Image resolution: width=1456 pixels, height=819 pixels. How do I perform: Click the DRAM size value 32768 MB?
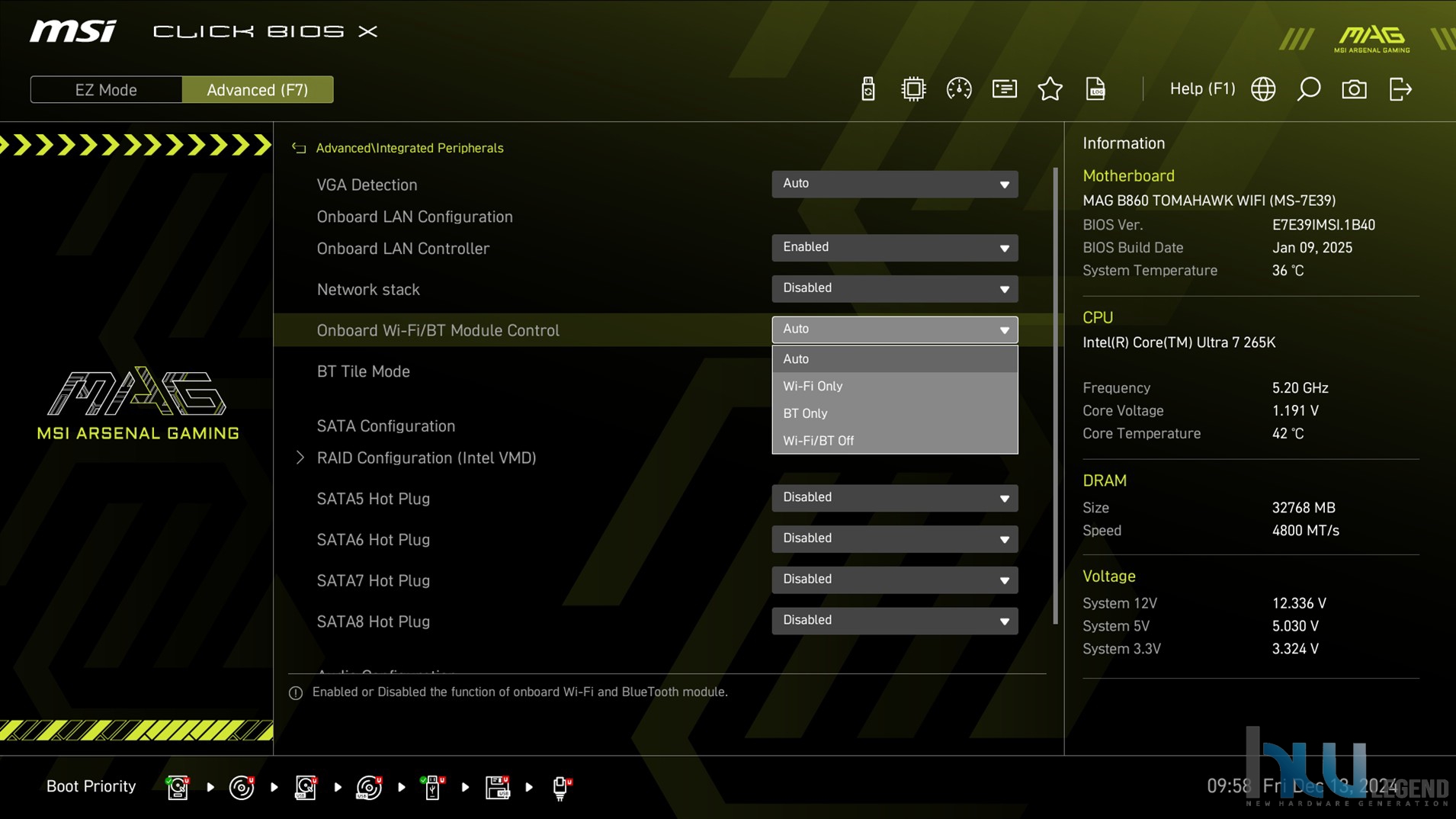[x=1304, y=508]
